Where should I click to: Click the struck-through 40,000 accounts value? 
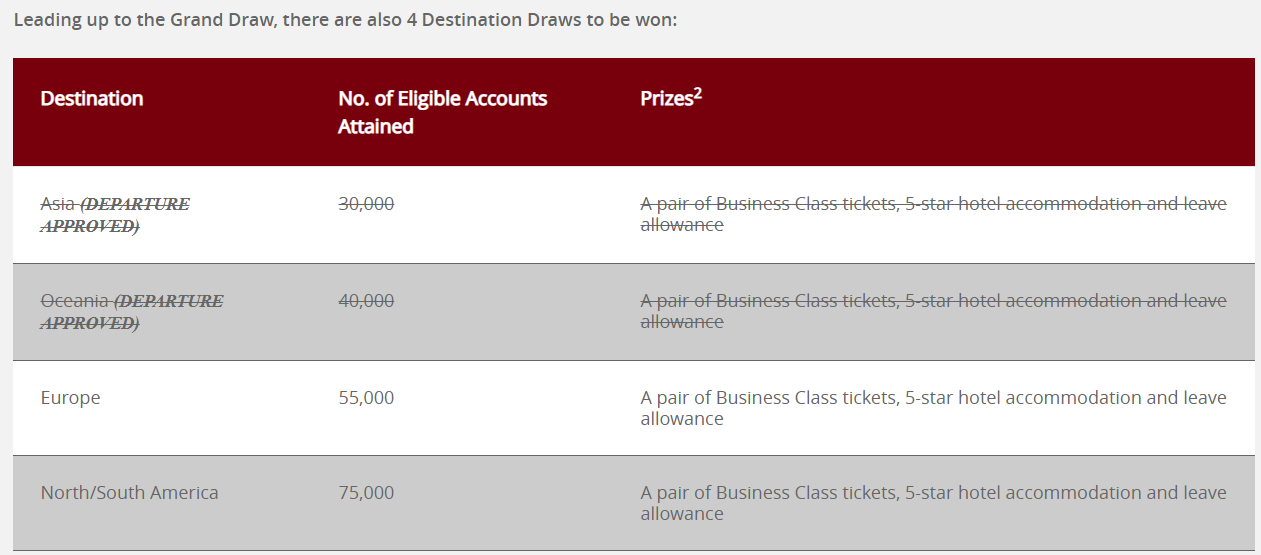366,301
